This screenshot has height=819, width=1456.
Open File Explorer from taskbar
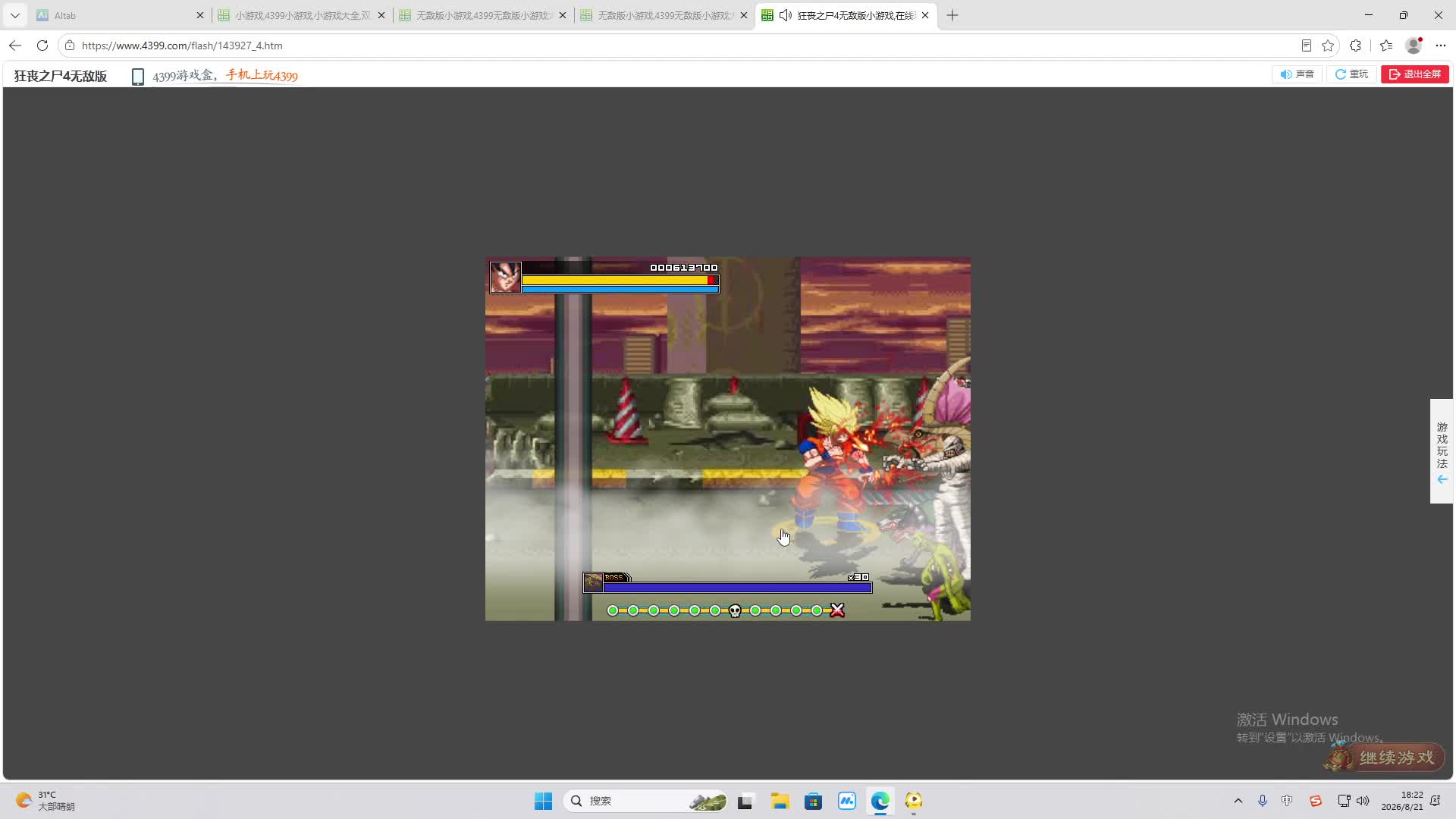780,801
